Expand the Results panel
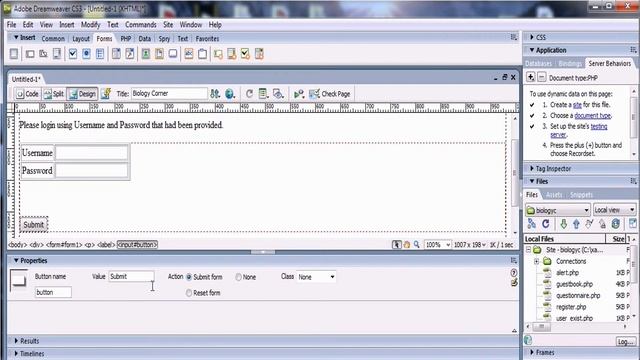Viewport: 640px width, 360px height. [x=16, y=340]
